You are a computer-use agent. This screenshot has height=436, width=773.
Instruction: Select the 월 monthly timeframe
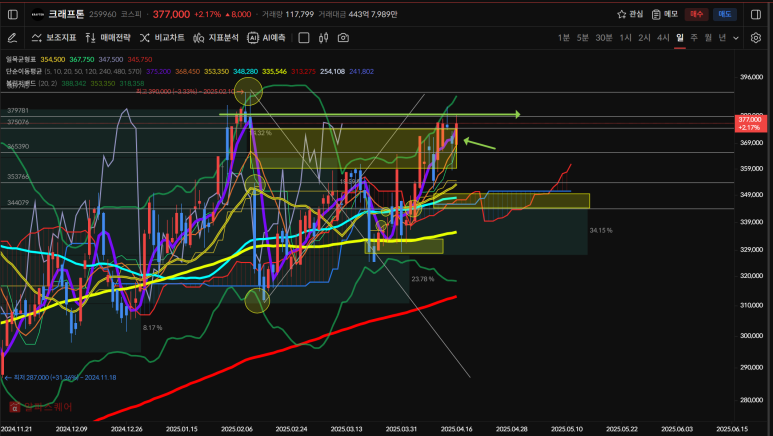pos(708,37)
